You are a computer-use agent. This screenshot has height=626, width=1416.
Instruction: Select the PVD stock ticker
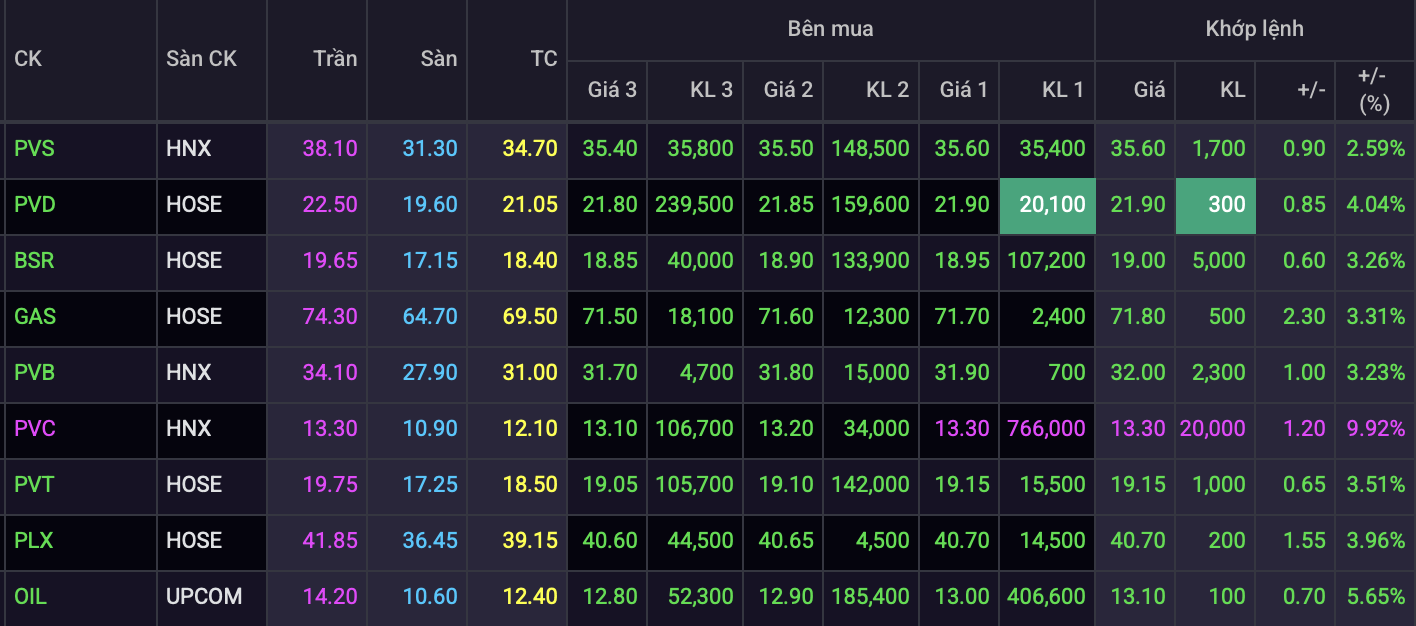[35, 205]
